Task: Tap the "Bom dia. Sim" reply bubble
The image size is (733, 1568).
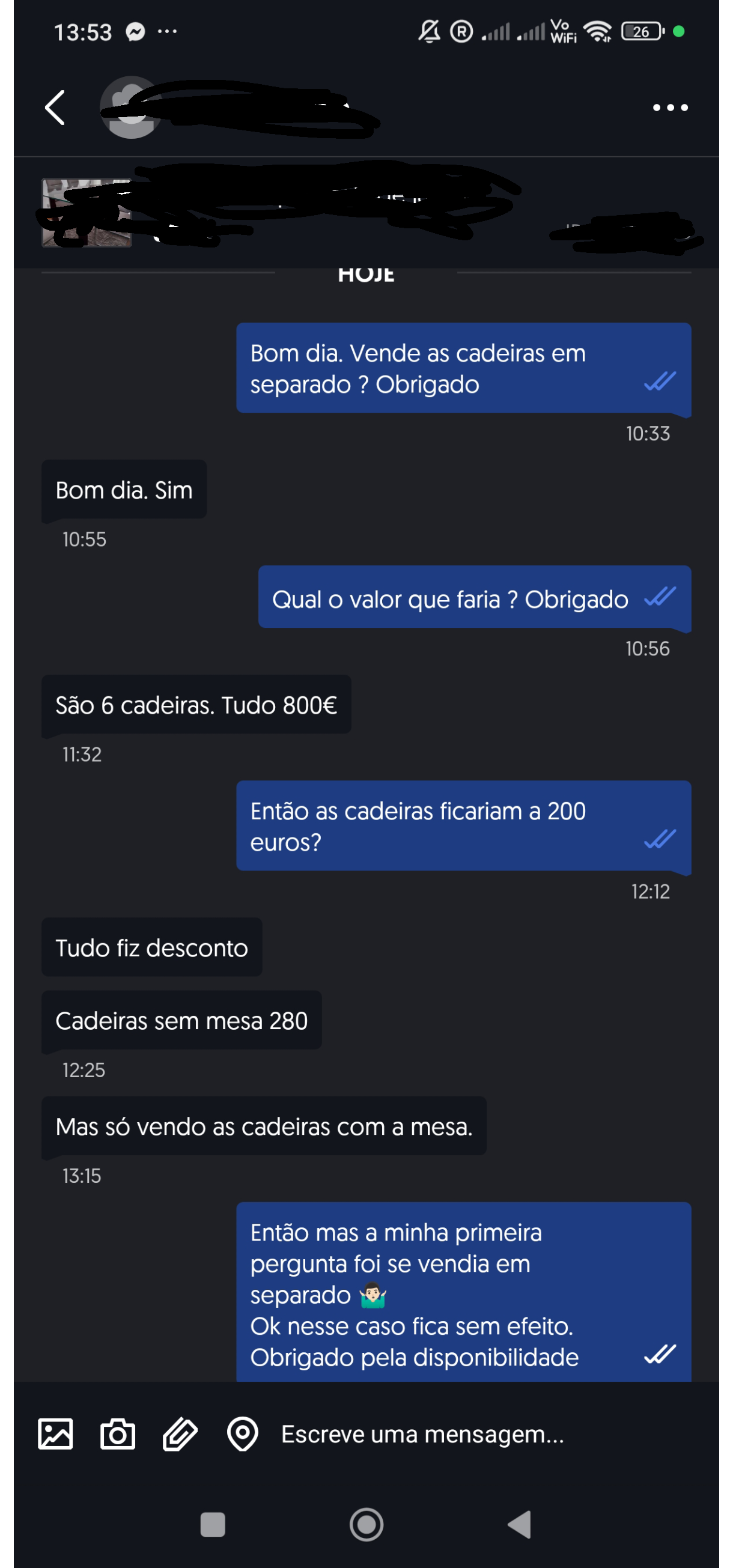Action: tap(124, 490)
